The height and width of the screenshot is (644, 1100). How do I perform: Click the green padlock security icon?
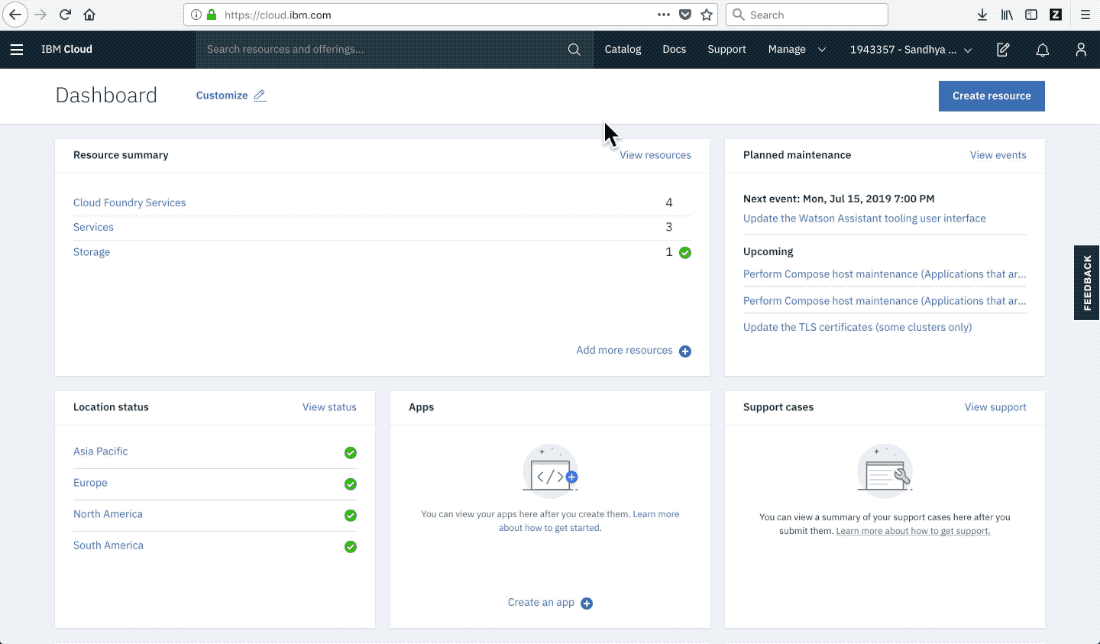[211, 15]
